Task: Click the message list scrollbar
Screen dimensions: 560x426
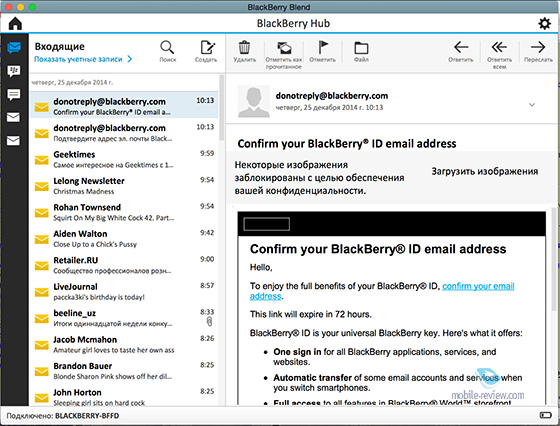Action: pyautogui.click(x=222, y=107)
